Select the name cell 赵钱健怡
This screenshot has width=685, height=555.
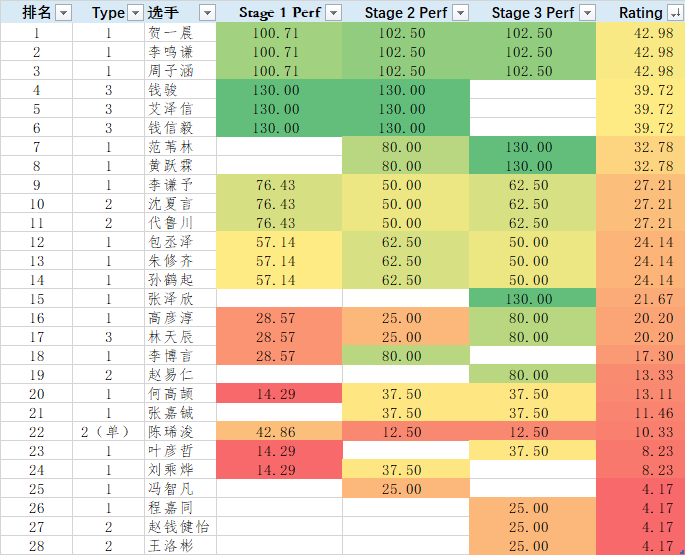click(x=180, y=526)
